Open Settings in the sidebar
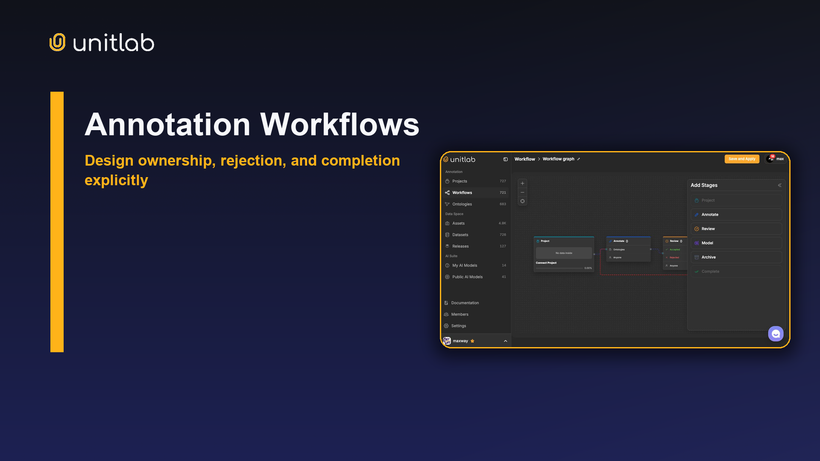This screenshot has width=820, height=461. pyautogui.click(x=455, y=326)
